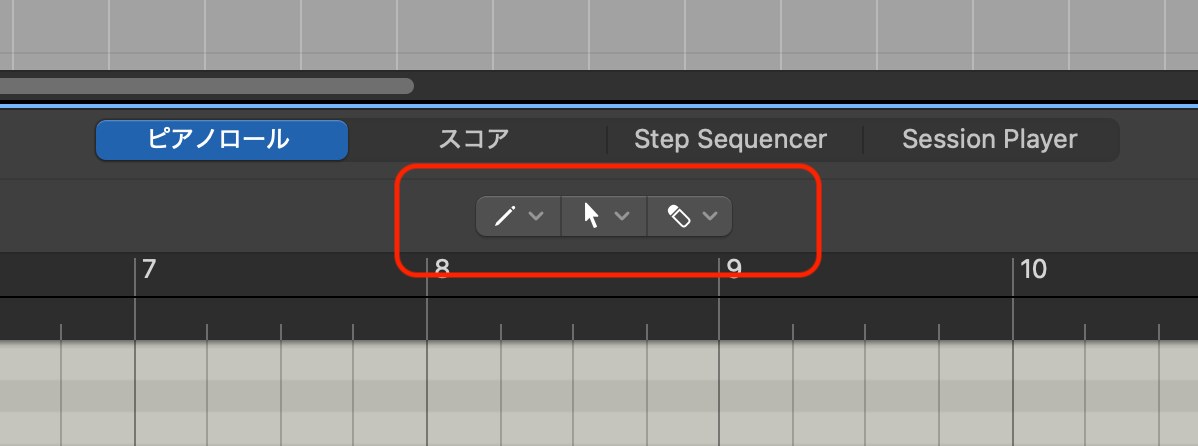
Task: Switch to the Step Sequencer tab
Action: click(730, 140)
